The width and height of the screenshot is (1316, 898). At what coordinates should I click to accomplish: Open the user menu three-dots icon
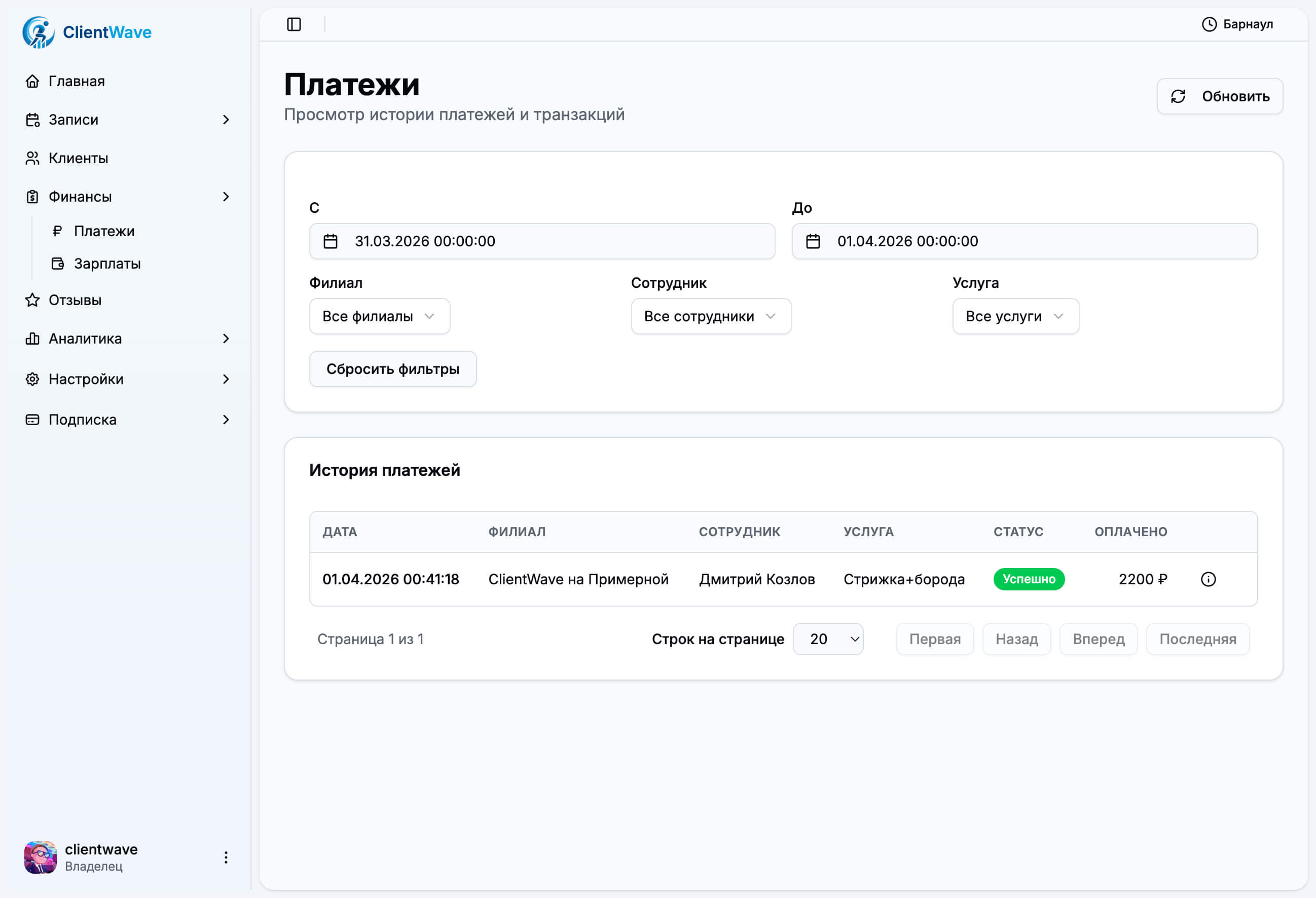226,857
